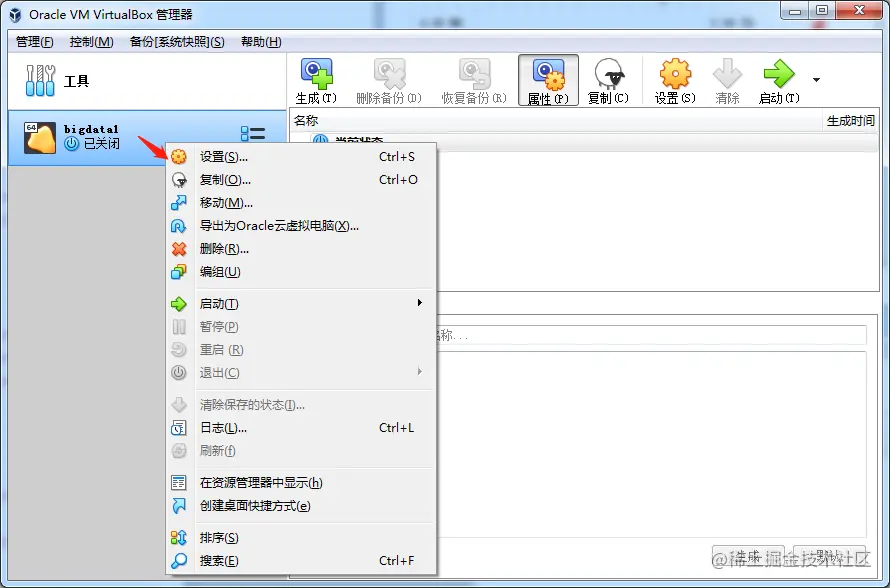Click the Take snapshot (生成) toolbar icon
This screenshot has height=588, width=890.
pyautogui.click(x=317, y=74)
